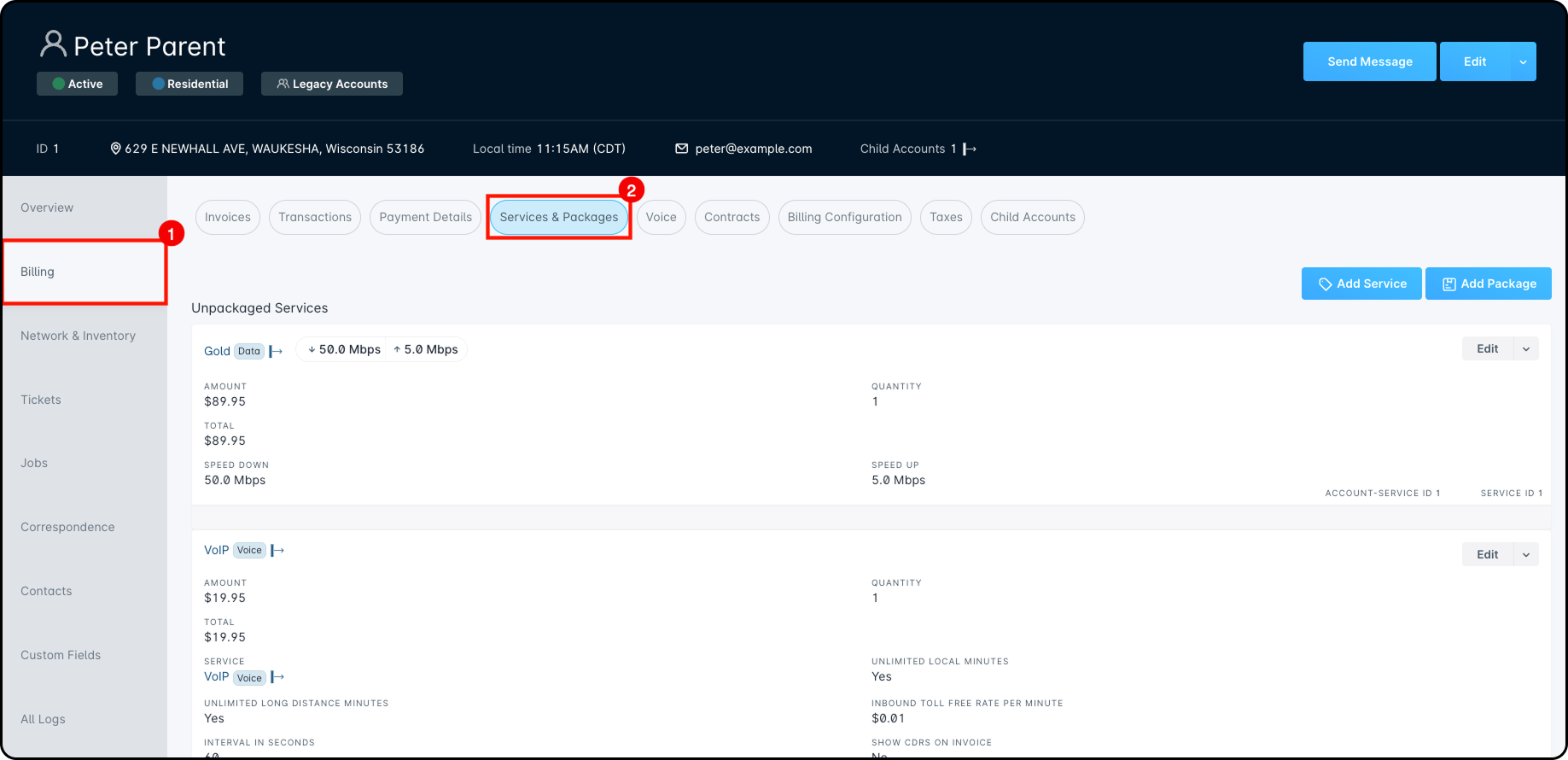Click the location pin icon before the address
The image size is (1568, 760).
116,149
